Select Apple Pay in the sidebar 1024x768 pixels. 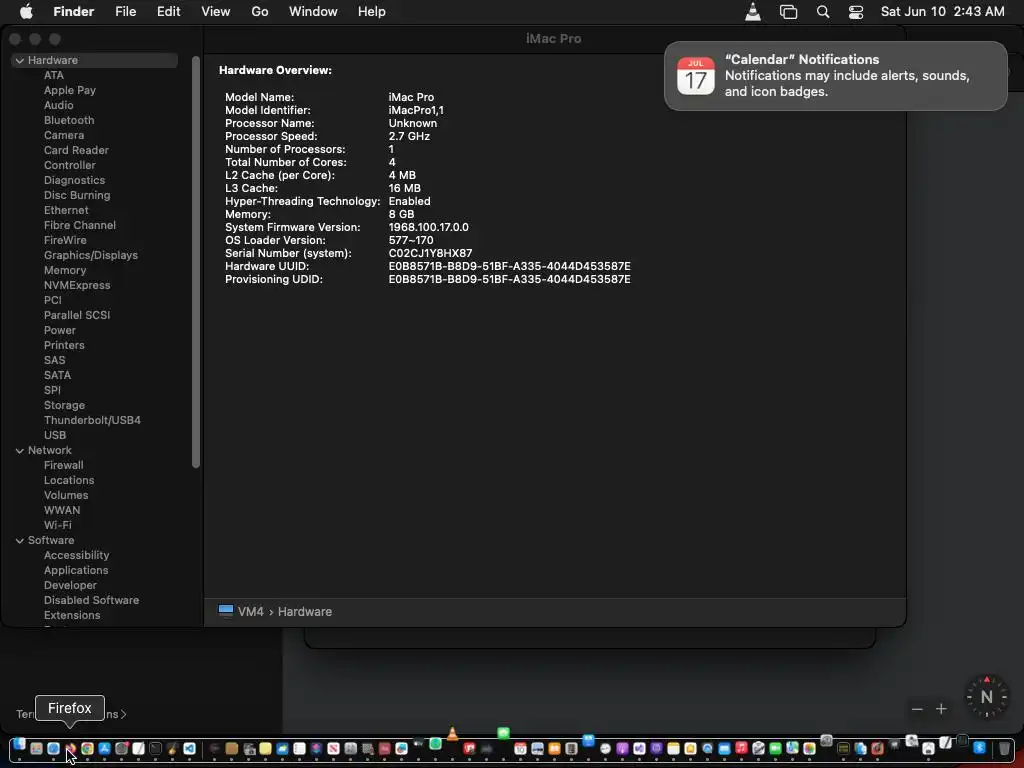coord(70,90)
